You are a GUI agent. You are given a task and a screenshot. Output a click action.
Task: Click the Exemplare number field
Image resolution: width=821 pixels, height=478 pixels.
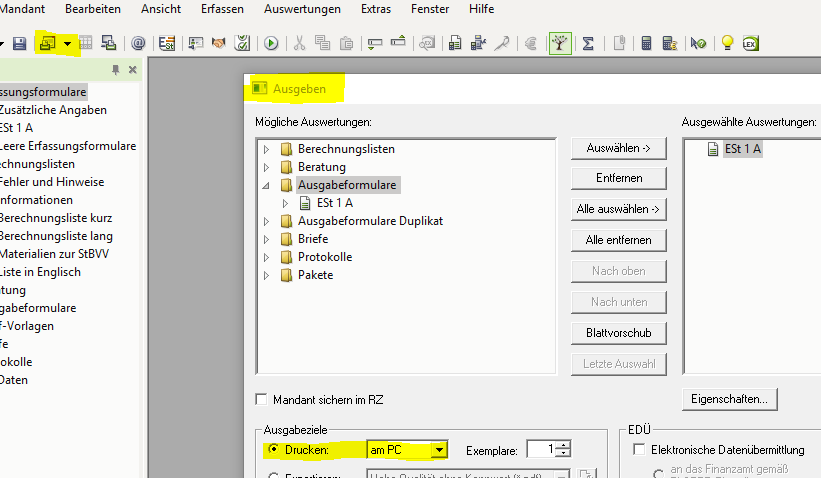click(x=540, y=450)
